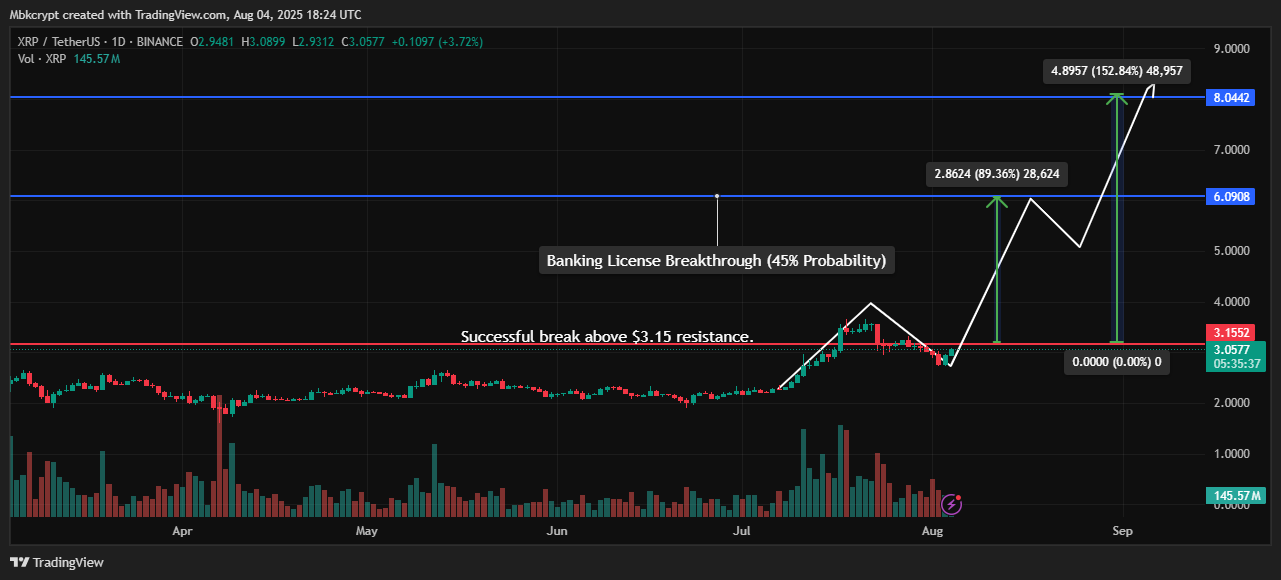Click the small red dot beside lightning icon

tap(959, 496)
